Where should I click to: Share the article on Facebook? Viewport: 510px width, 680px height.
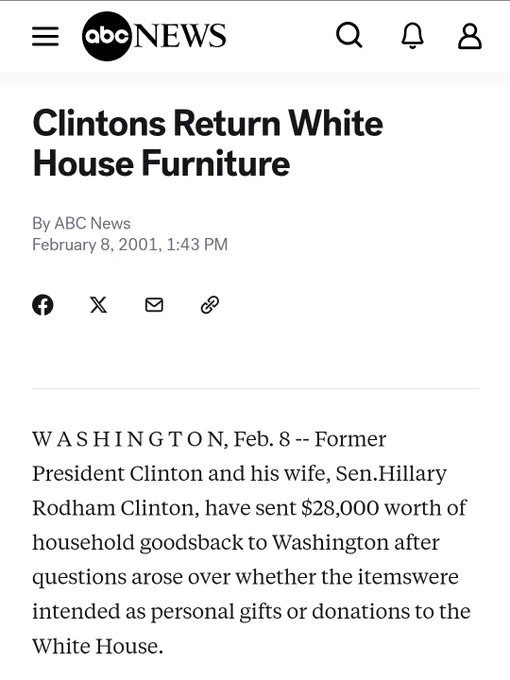coord(42,305)
